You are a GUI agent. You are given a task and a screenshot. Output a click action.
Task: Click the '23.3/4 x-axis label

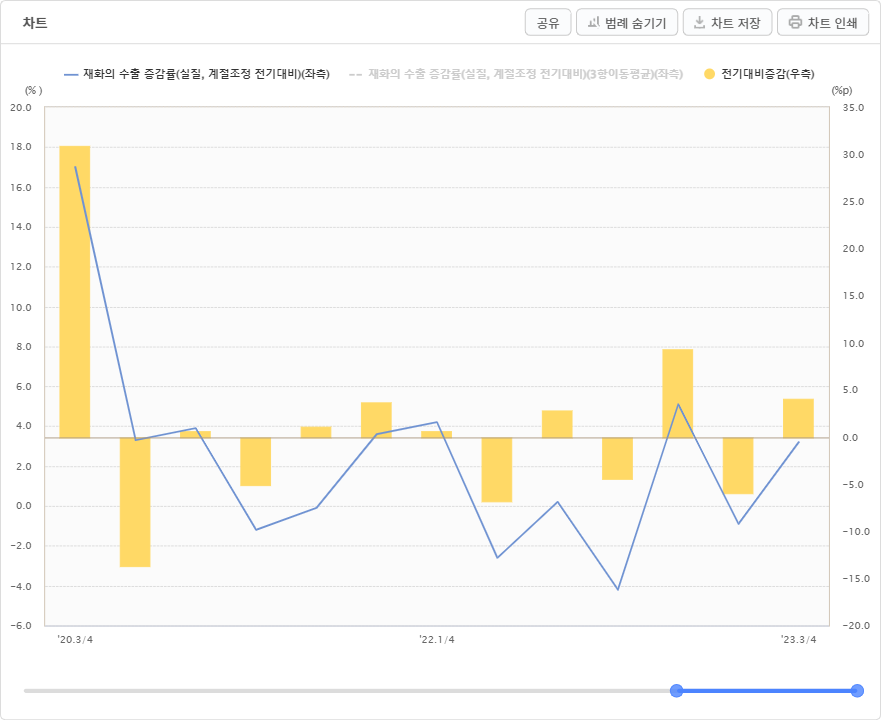point(798,640)
